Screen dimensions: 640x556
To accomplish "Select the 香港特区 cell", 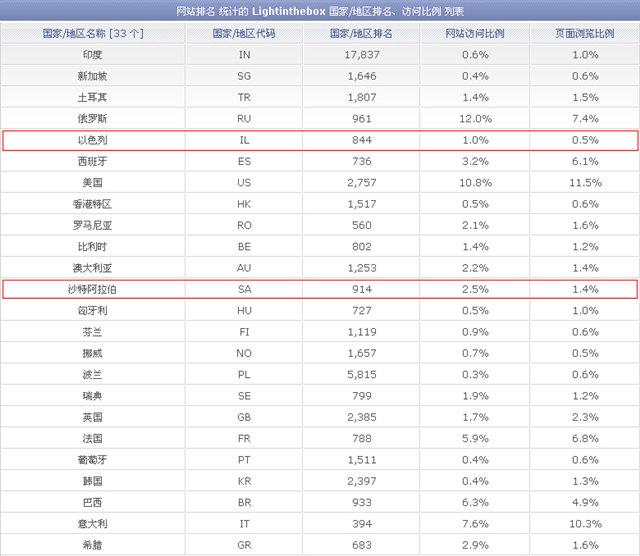I will pyautogui.click(x=92, y=204).
